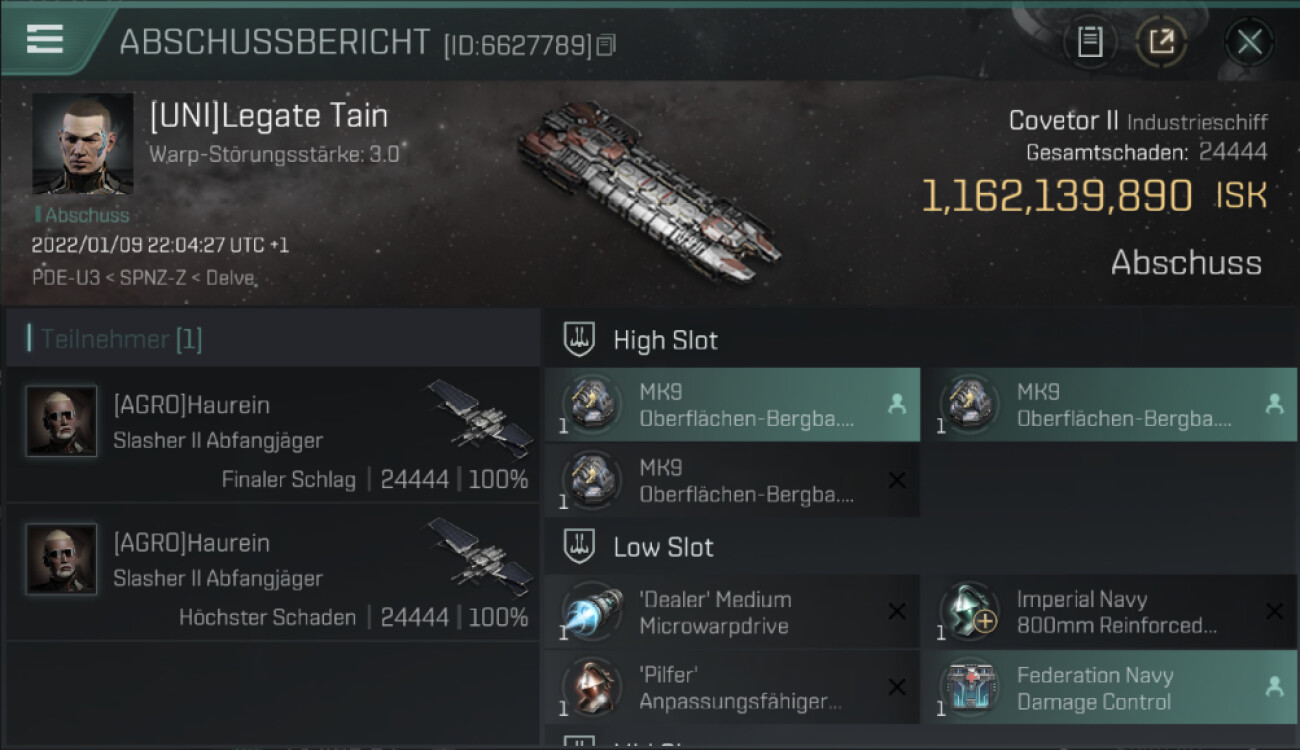Open the clipboard report icon
The height and width of the screenshot is (750, 1300).
[1090, 42]
